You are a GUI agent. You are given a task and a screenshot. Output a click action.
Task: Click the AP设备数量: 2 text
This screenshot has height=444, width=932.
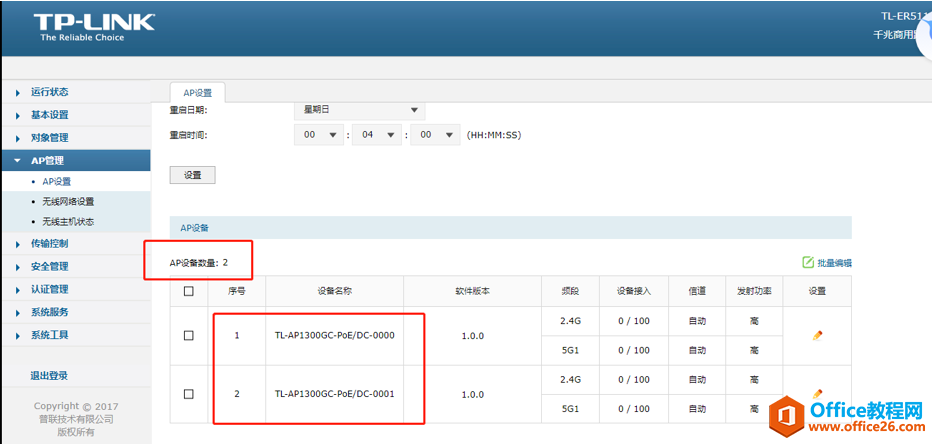pos(199,262)
